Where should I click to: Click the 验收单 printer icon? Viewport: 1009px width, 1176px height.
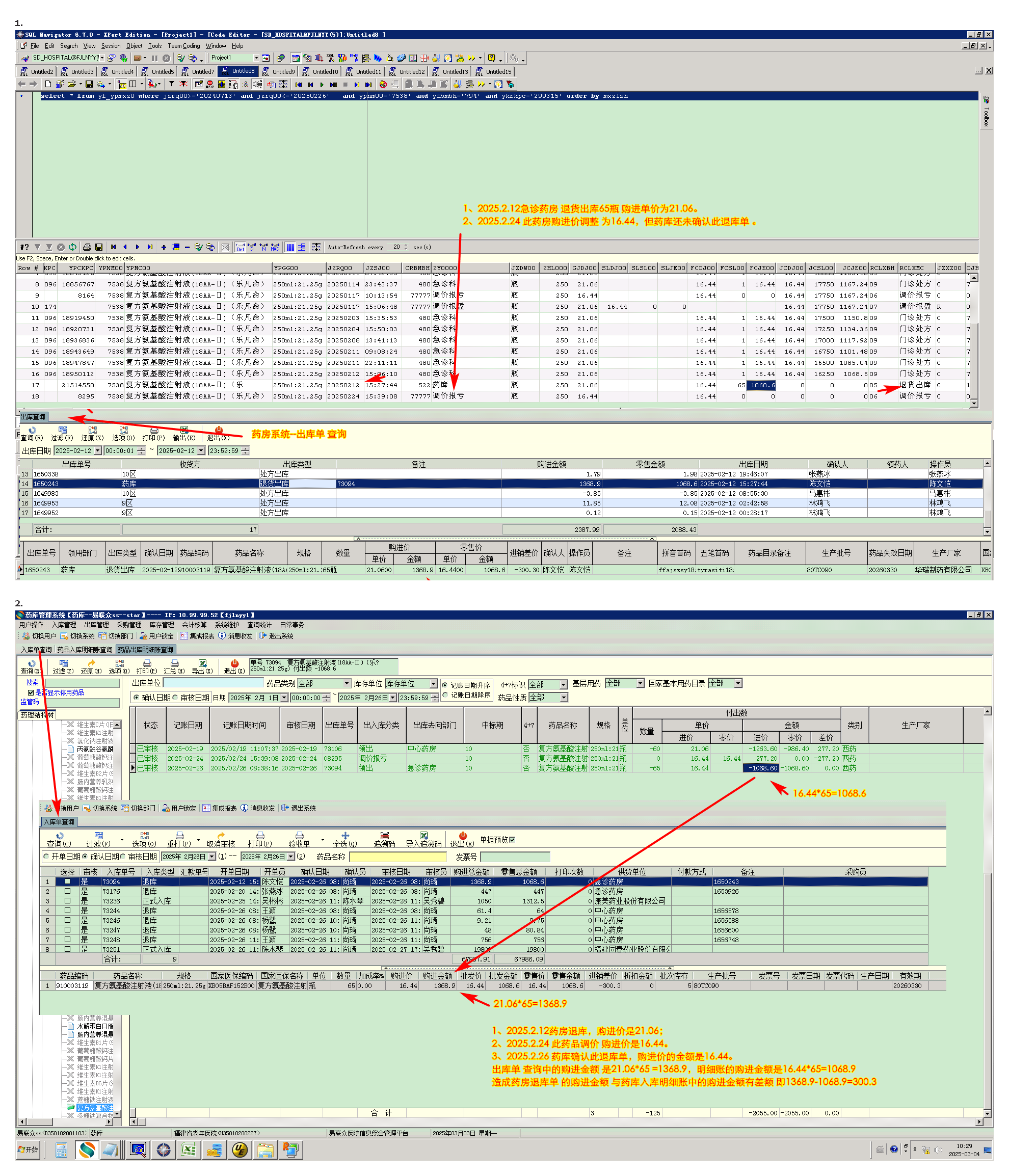299,836
